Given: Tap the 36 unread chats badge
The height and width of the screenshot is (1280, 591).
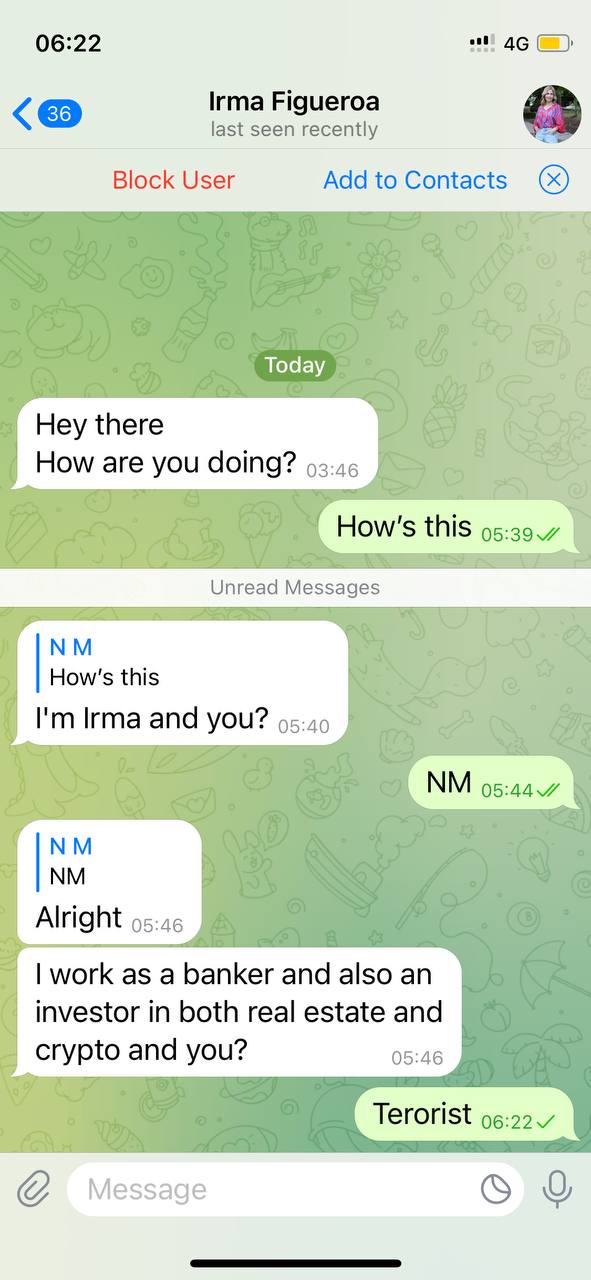Looking at the screenshot, I should (x=60, y=114).
